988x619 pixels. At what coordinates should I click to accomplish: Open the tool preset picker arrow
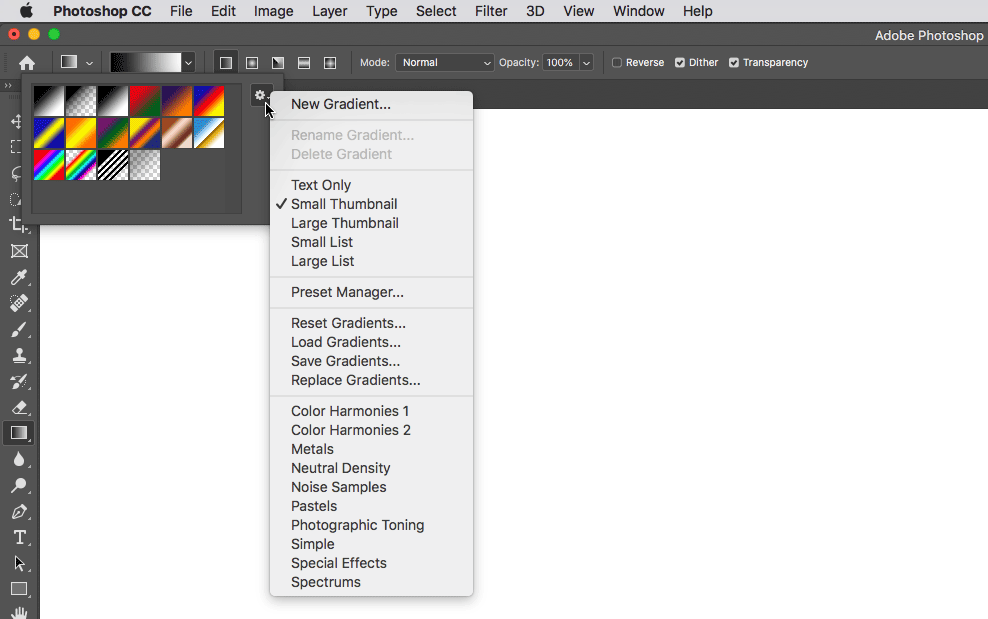[89, 63]
